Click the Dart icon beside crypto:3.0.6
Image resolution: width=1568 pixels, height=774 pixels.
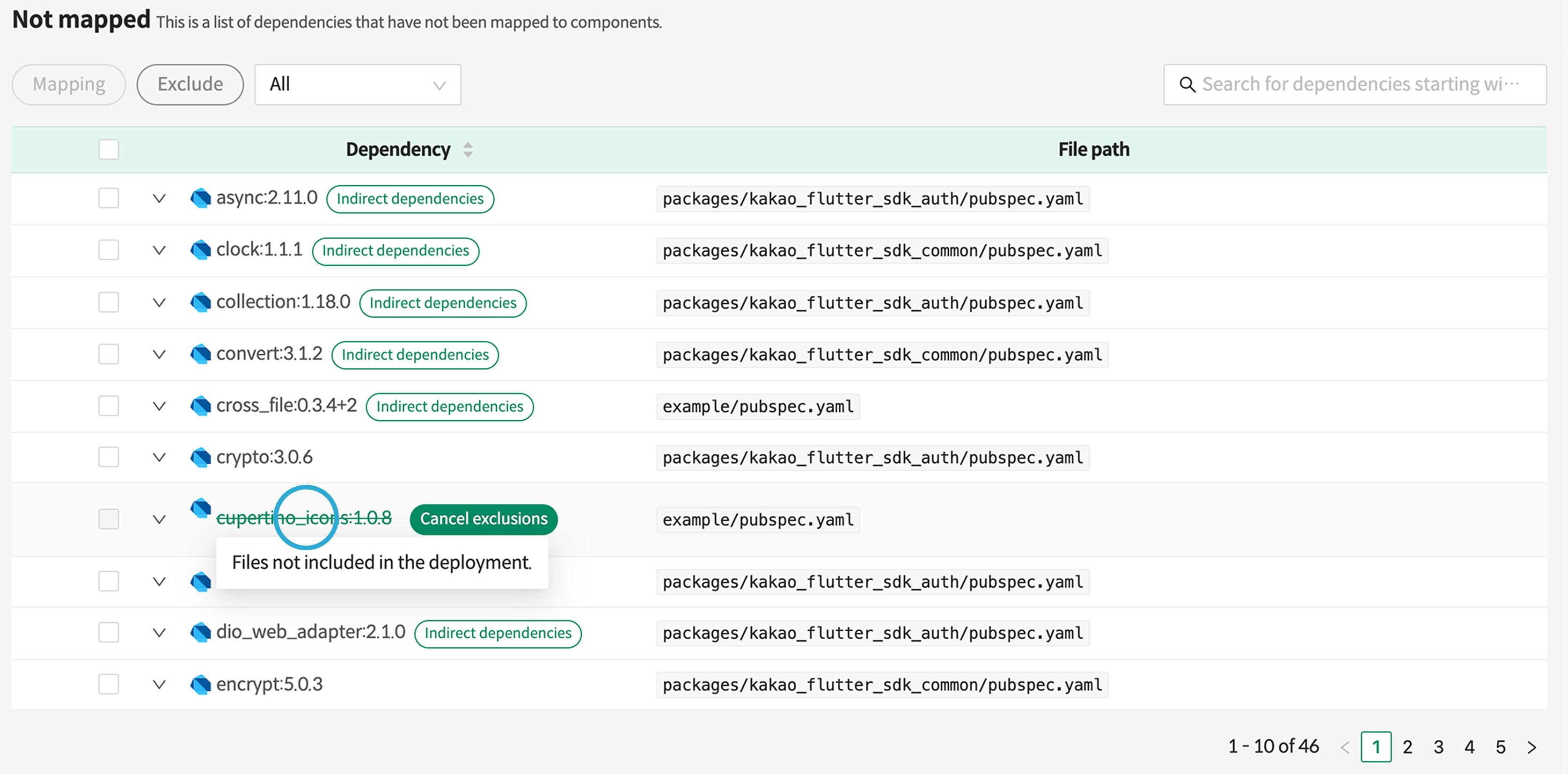200,458
